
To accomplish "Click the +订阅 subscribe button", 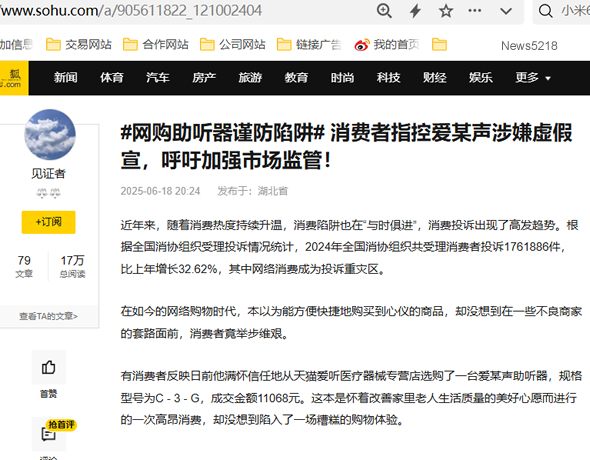I will [49, 222].
